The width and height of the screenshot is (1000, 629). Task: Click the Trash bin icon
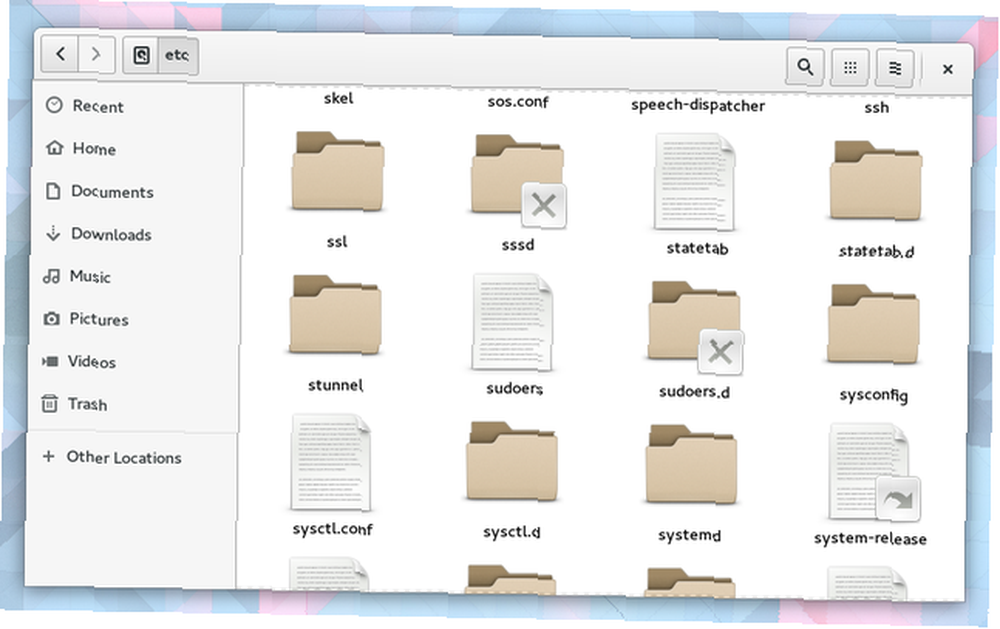[x=49, y=403]
